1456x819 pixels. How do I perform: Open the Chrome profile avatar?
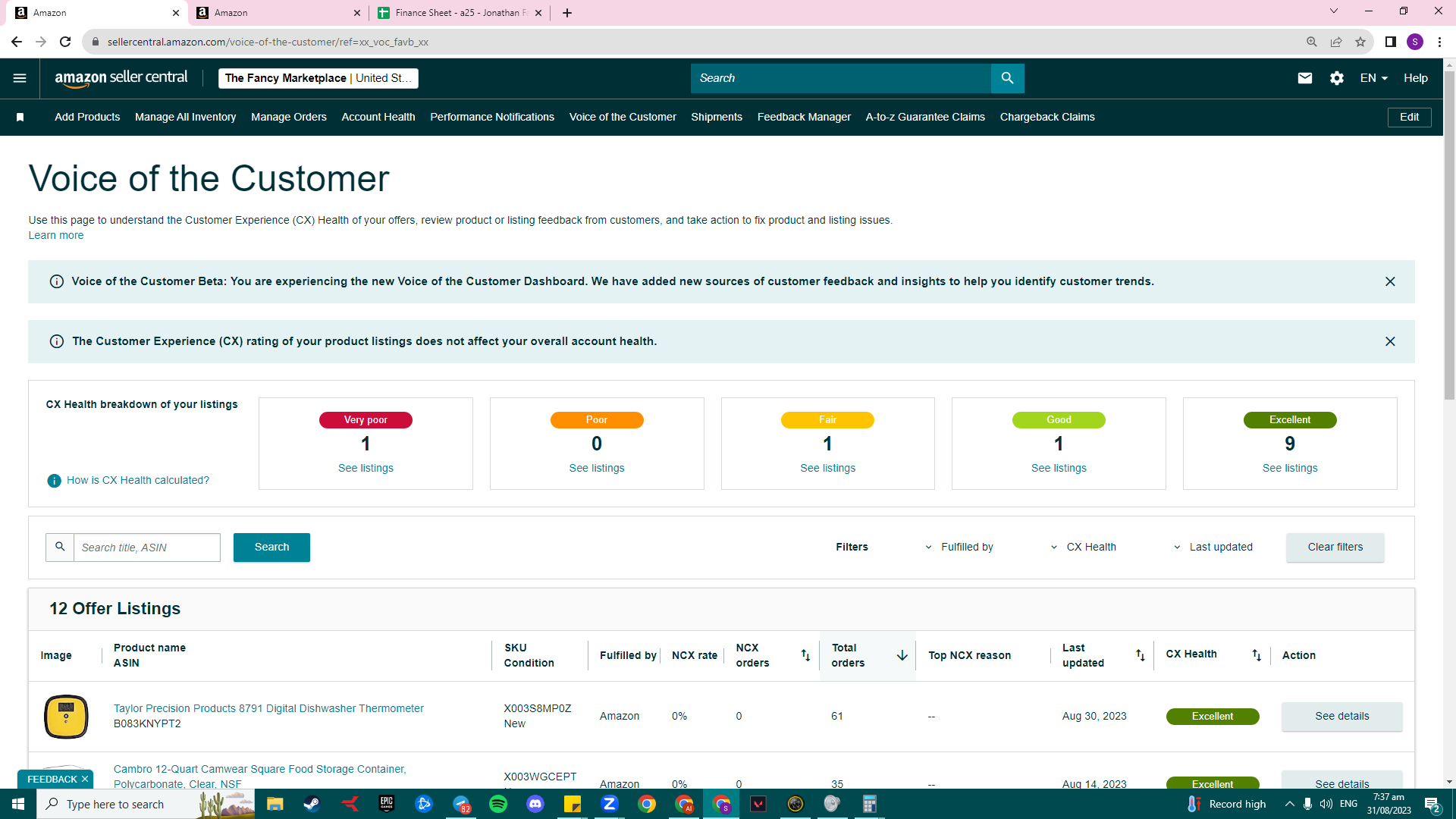[x=1414, y=42]
